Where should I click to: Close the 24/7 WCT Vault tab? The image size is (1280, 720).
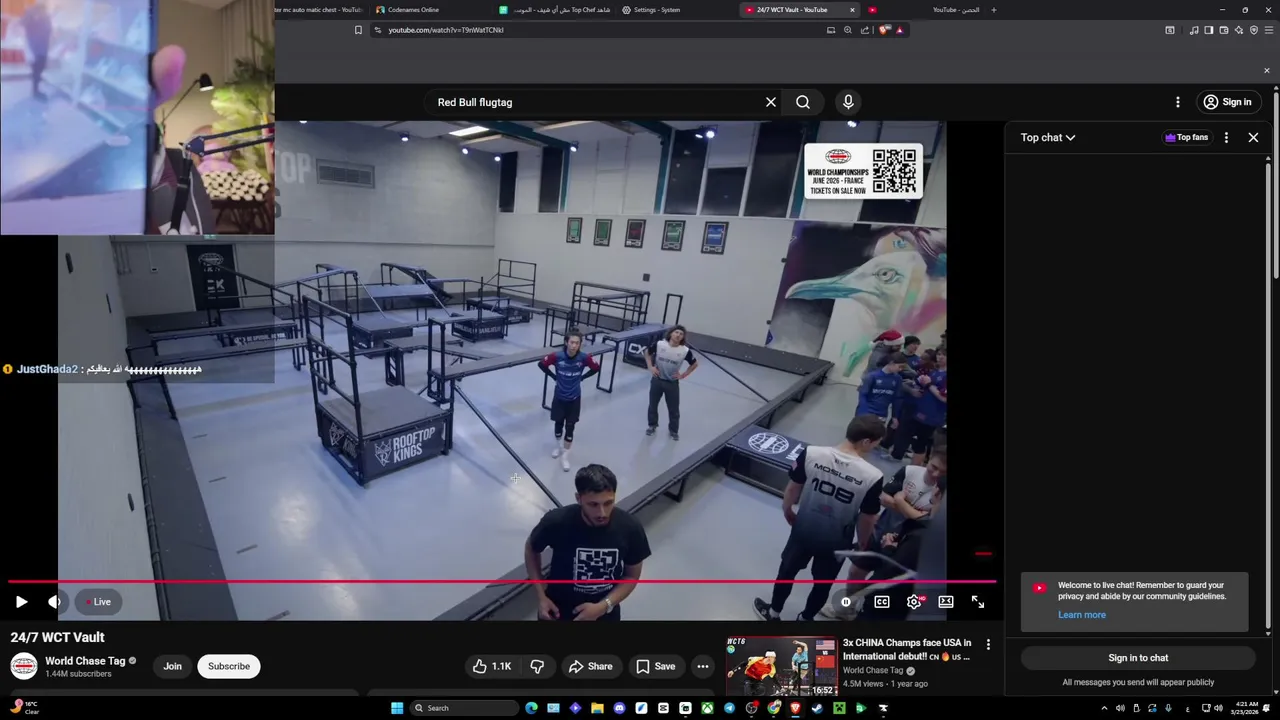[x=852, y=10]
